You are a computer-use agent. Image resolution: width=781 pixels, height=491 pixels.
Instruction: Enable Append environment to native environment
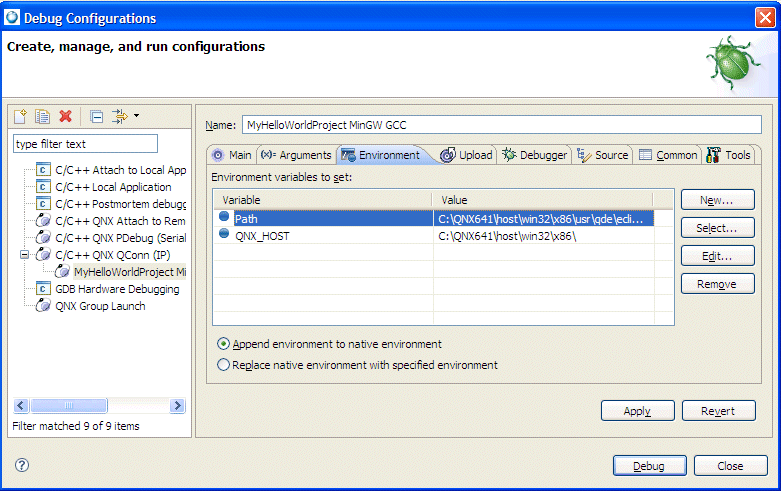(224, 344)
